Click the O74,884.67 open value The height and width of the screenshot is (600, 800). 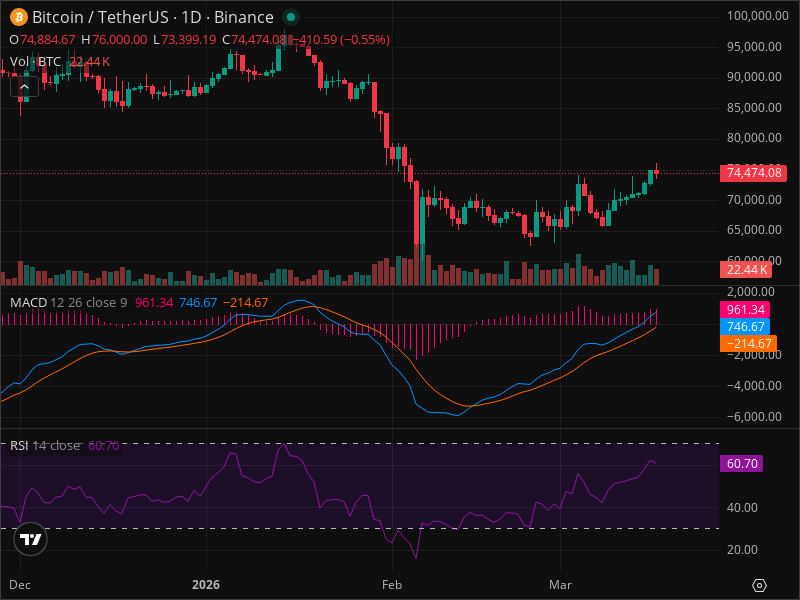(42, 40)
